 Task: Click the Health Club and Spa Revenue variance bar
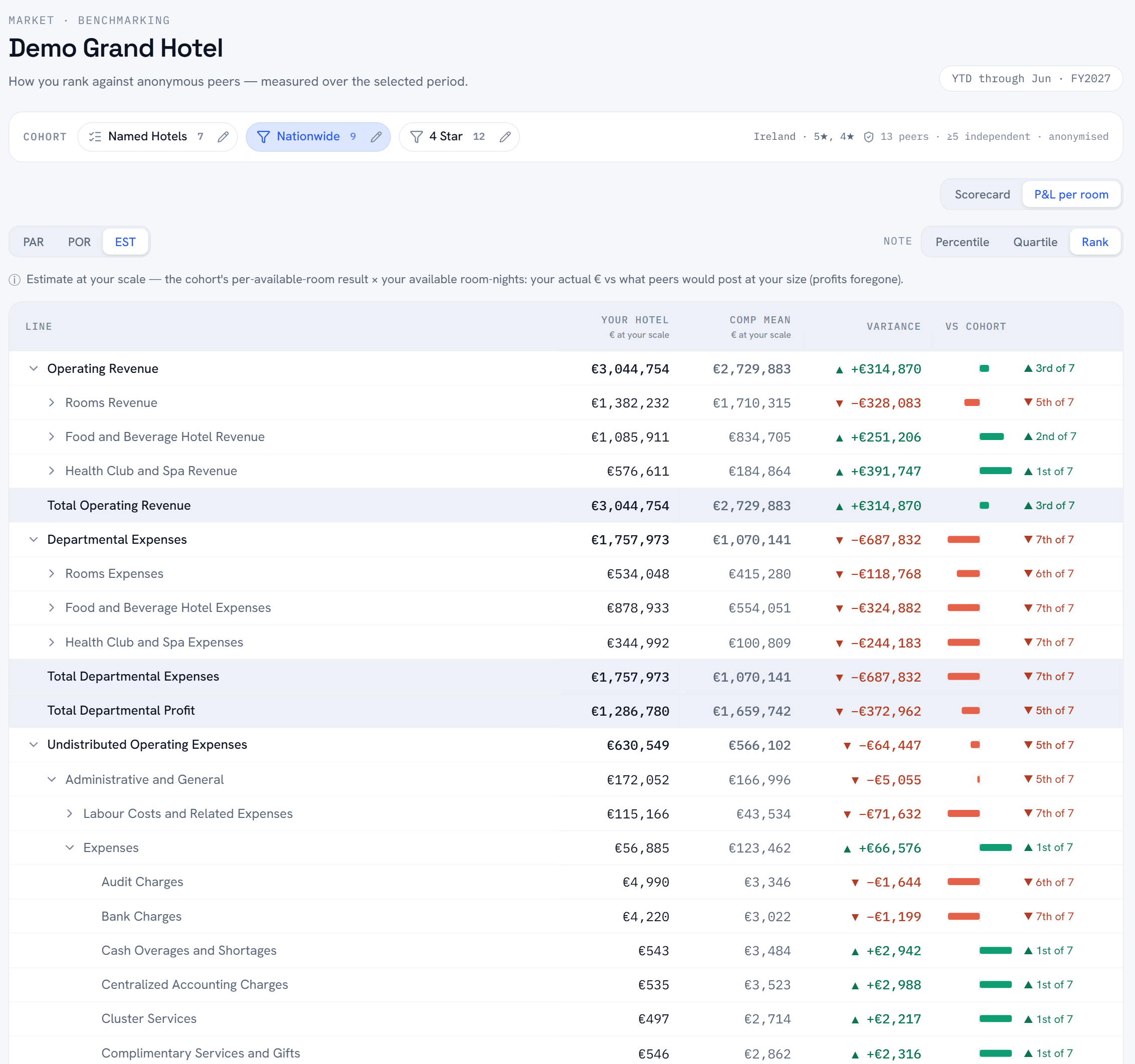[x=995, y=472]
